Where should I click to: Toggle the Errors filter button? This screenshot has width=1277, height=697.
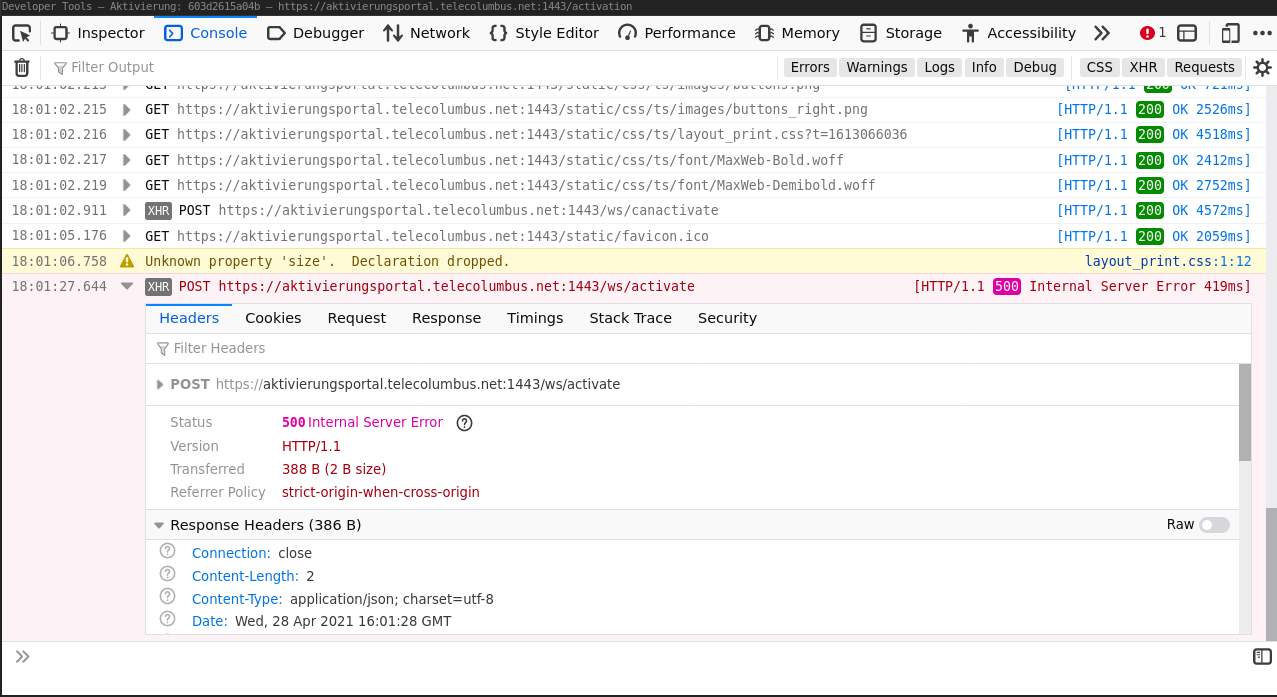click(809, 67)
